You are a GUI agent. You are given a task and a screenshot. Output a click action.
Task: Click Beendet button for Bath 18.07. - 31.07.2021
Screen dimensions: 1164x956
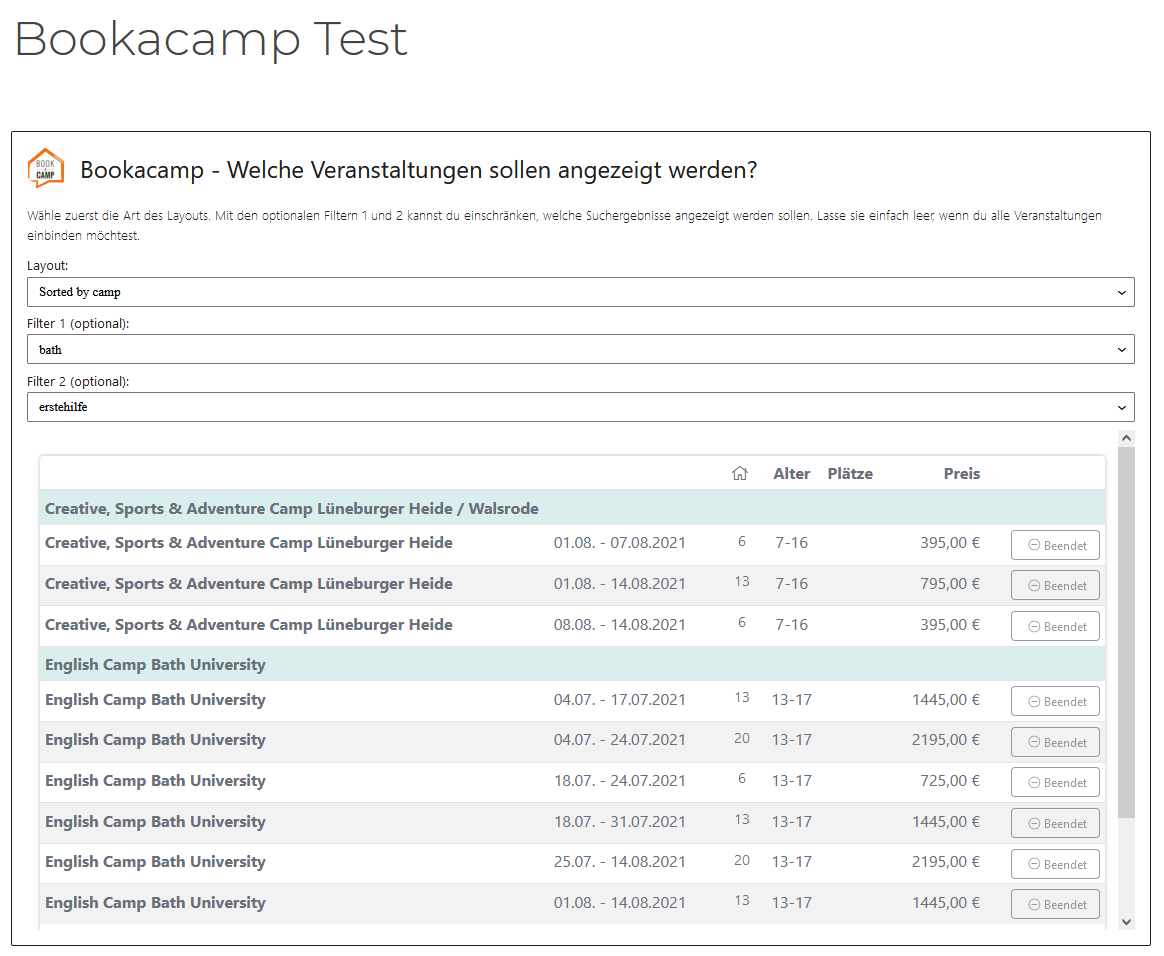(x=1055, y=823)
